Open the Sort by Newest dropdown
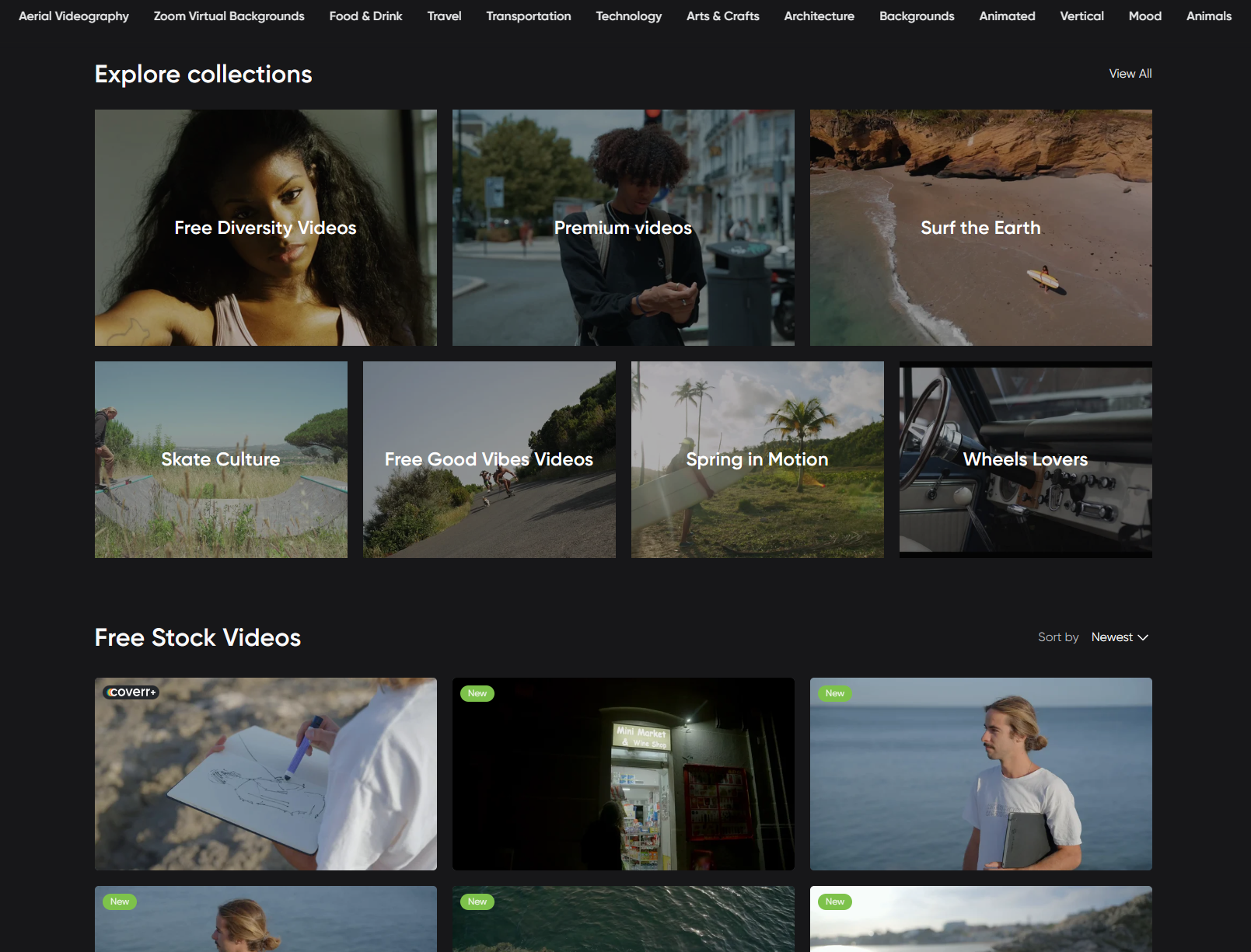This screenshot has width=1251, height=952. [1120, 637]
